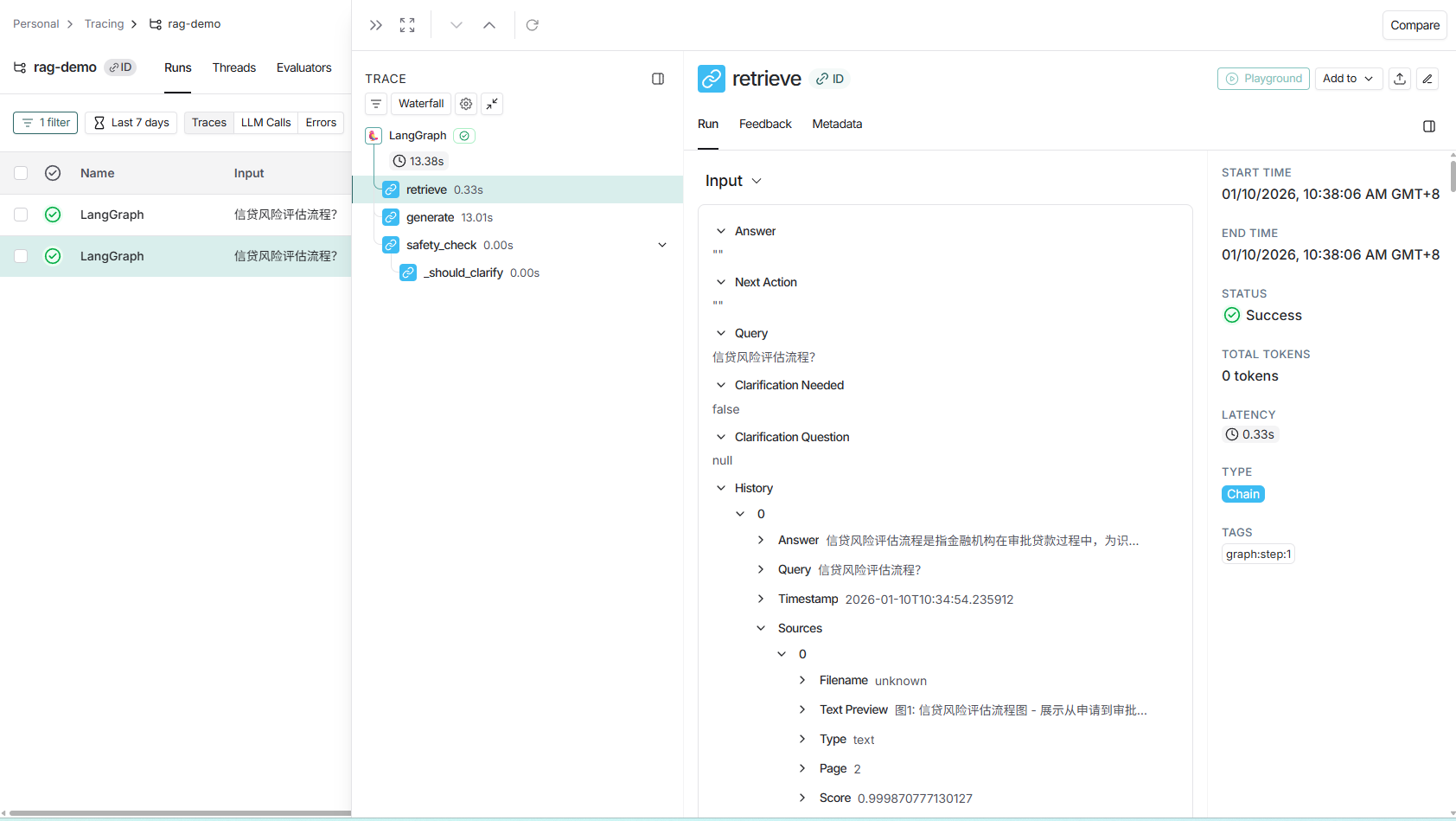This screenshot has height=821, width=1456.
Task: Open trace in fullscreen mode
Action: point(407,25)
